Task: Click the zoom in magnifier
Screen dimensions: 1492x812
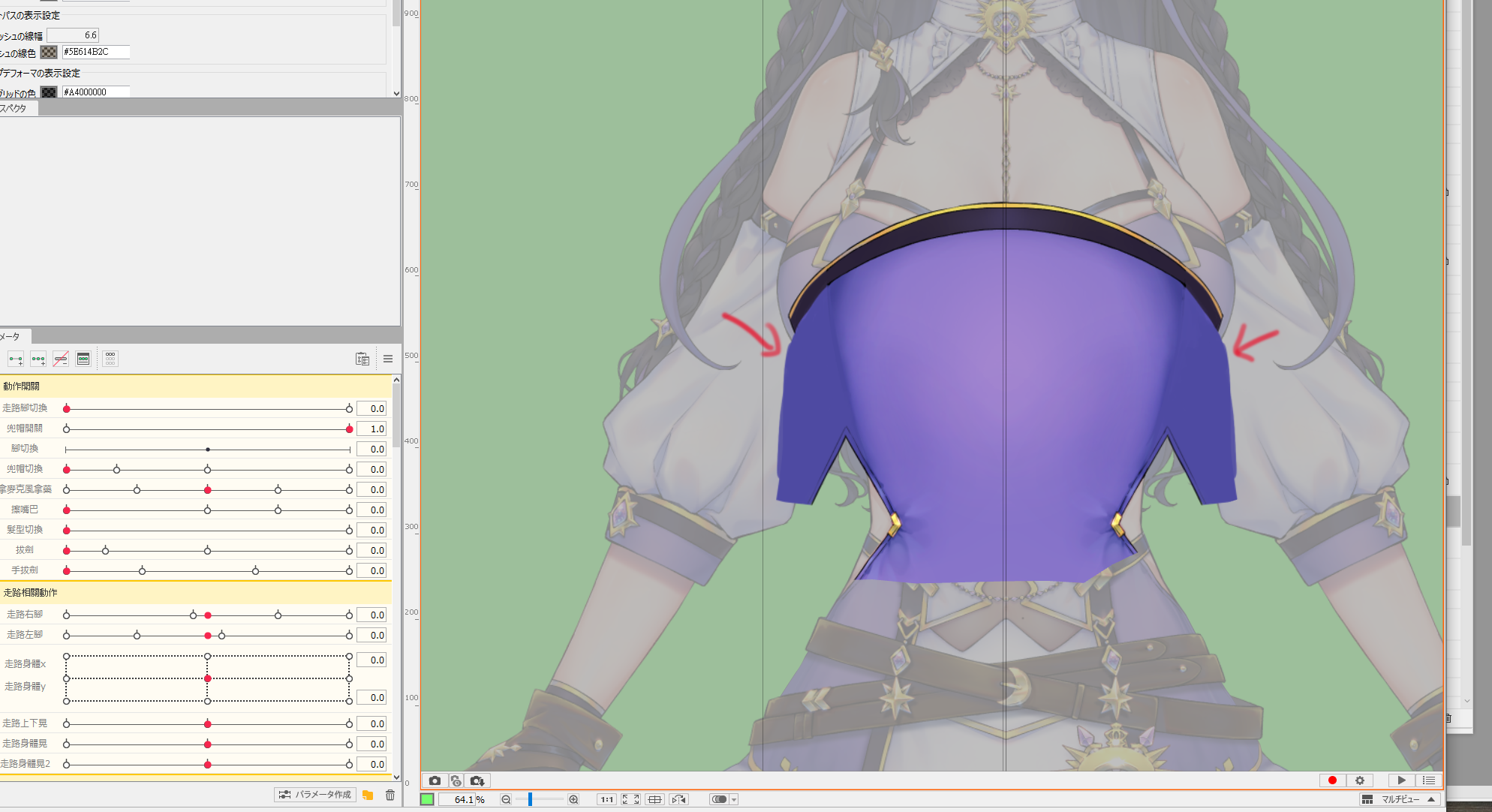Action: pos(573,799)
